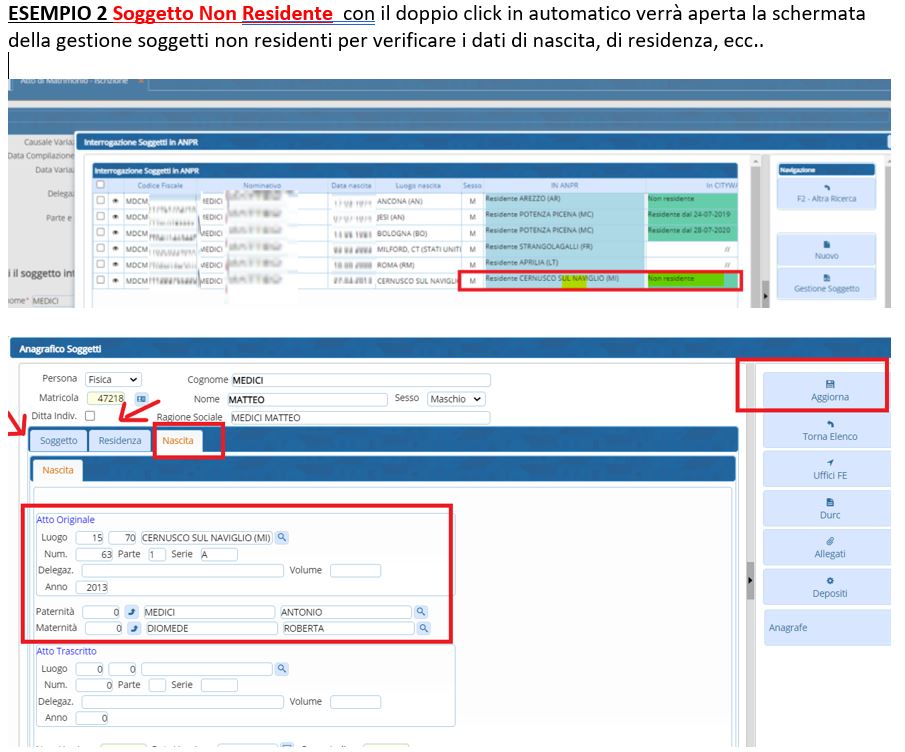Image resolution: width=905 pixels, height=752 pixels.
Task: Click the magnifier icon on the Paternità row
Action: (x=422, y=612)
